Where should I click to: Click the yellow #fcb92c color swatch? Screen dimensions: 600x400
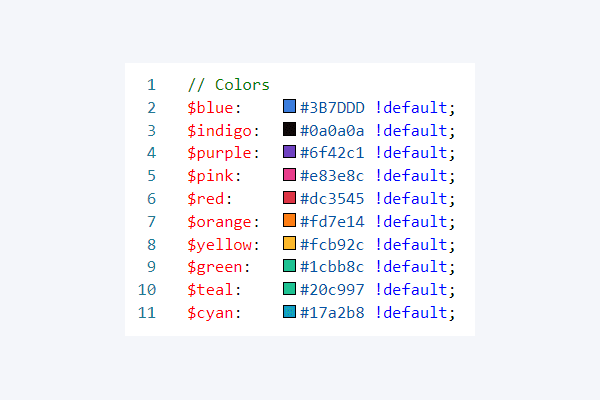289,243
